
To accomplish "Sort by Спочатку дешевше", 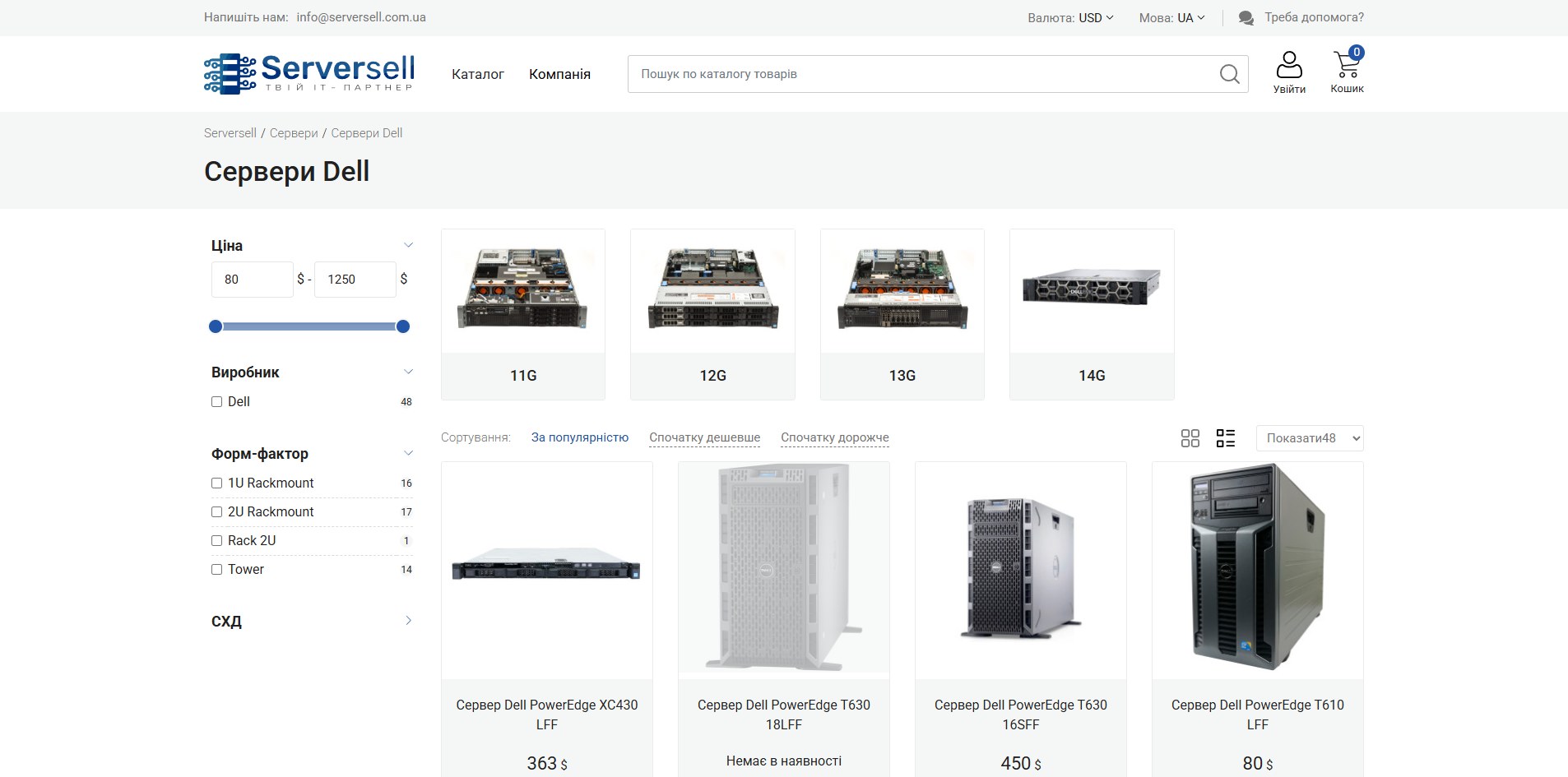I will [704, 437].
